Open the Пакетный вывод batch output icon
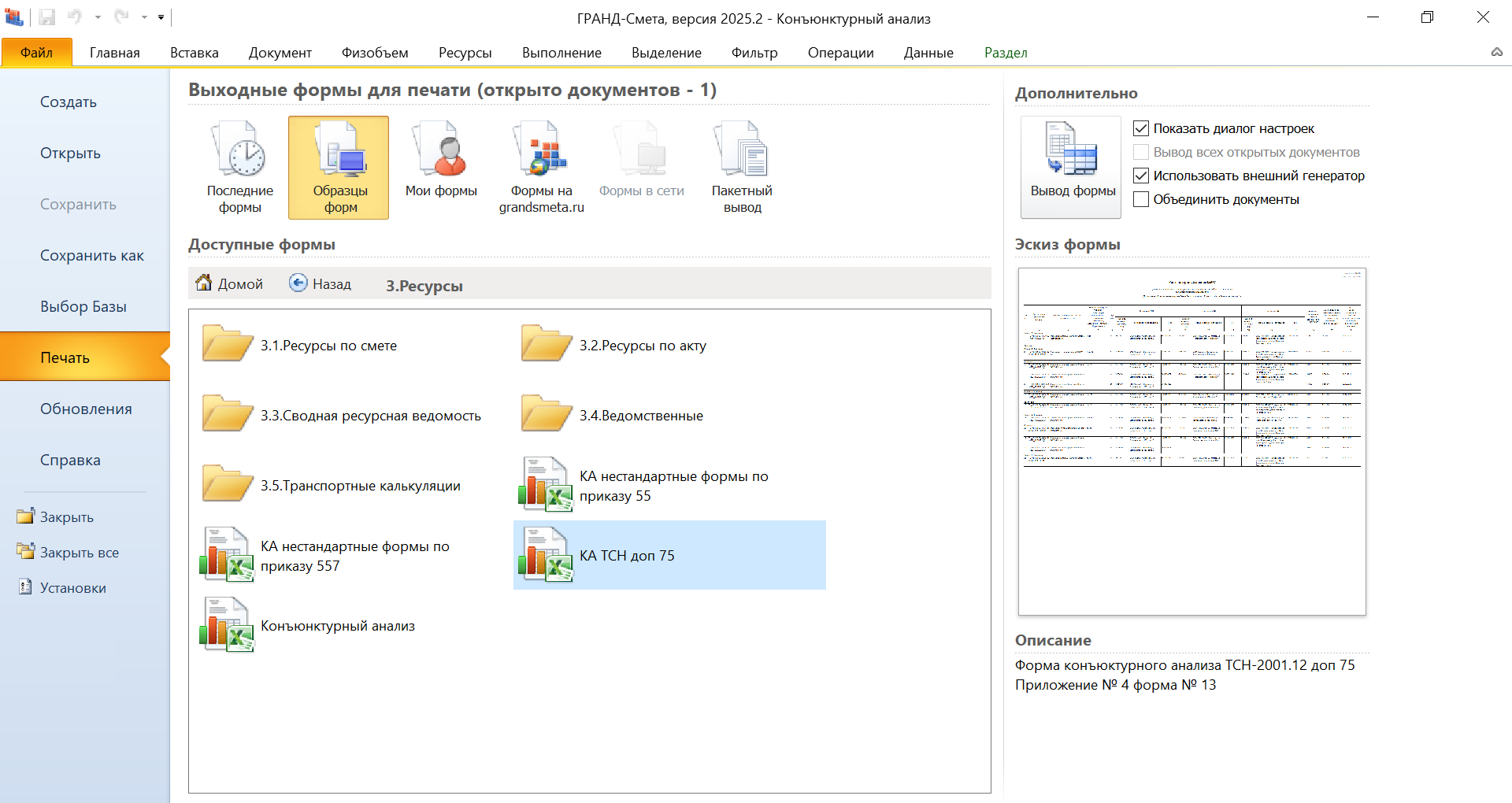Screen dimensions: 1512x803 (x=742, y=168)
